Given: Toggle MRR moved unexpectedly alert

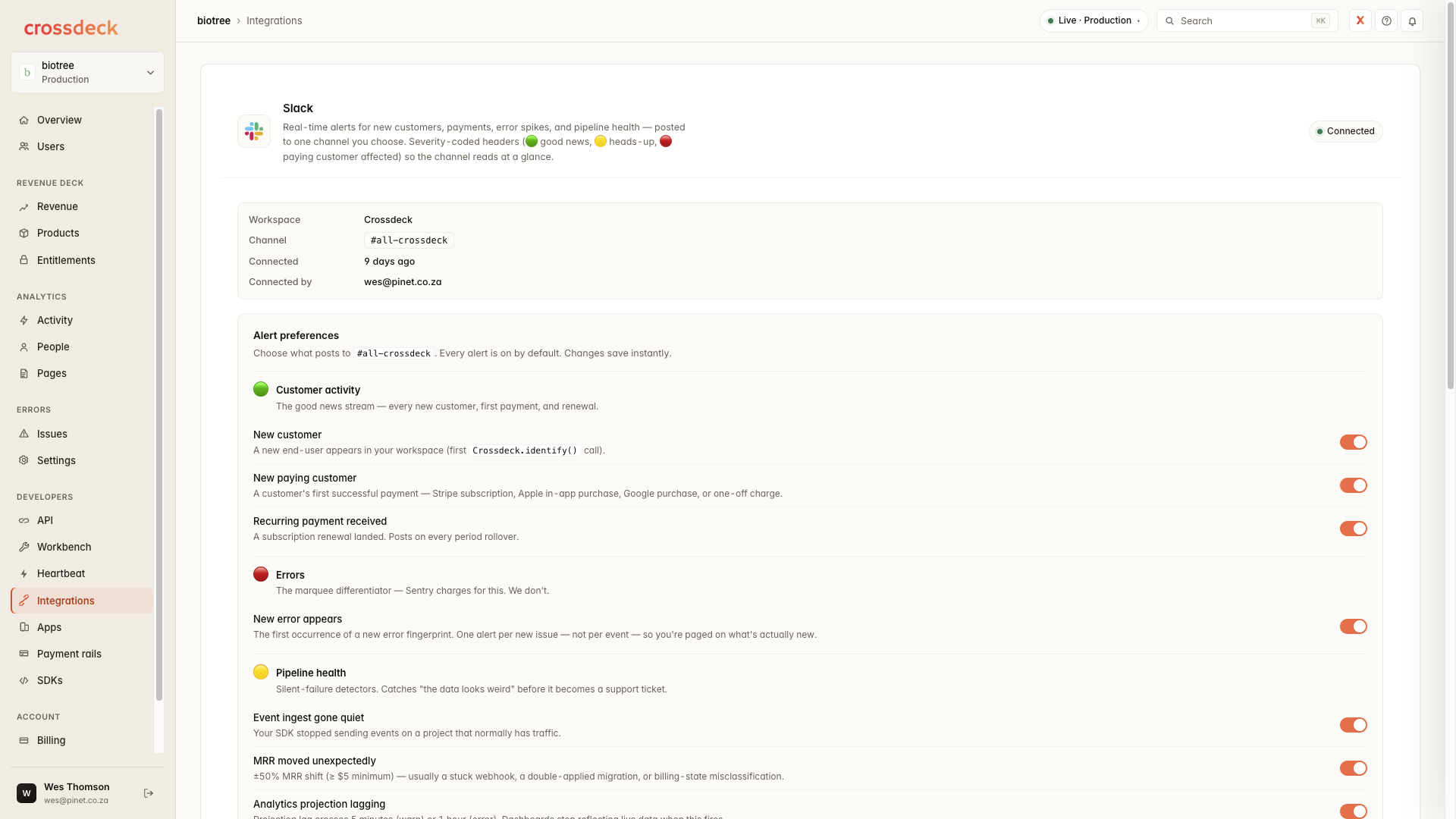Looking at the screenshot, I should (x=1353, y=768).
